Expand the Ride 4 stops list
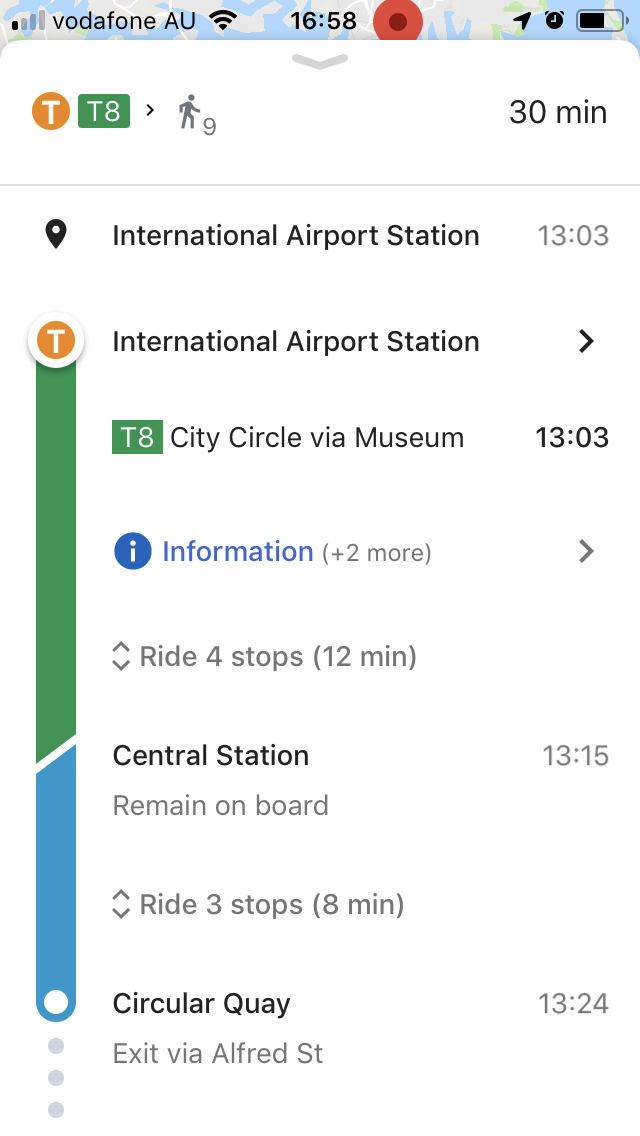Image resolution: width=640 pixels, height=1136 pixels. pyautogui.click(x=264, y=657)
